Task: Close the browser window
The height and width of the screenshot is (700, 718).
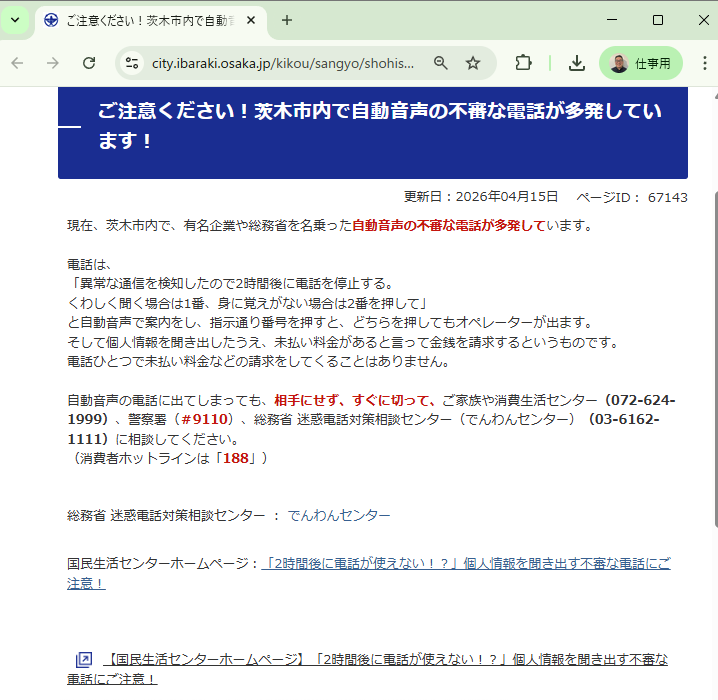Action: pos(704,20)
